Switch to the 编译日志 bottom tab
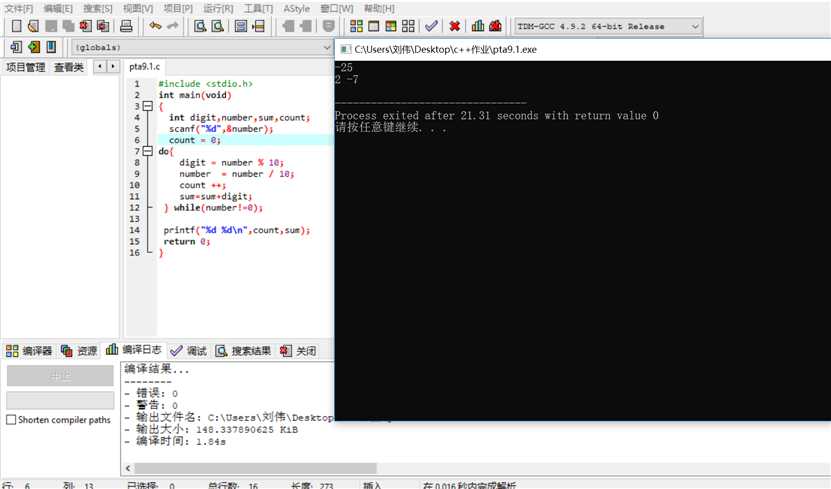The height and width of the screenshot is (489, 831). pyautogui.click(x=134, y=350)
